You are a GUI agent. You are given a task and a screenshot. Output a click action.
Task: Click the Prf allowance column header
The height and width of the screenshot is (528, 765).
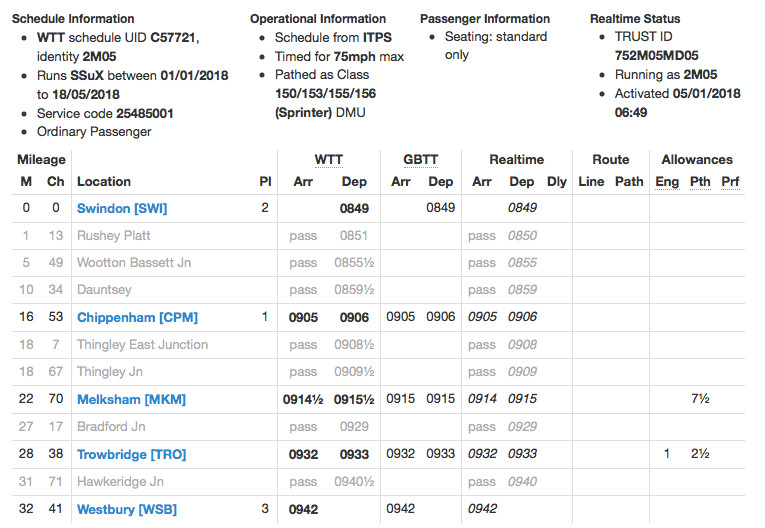coord(730,181)
